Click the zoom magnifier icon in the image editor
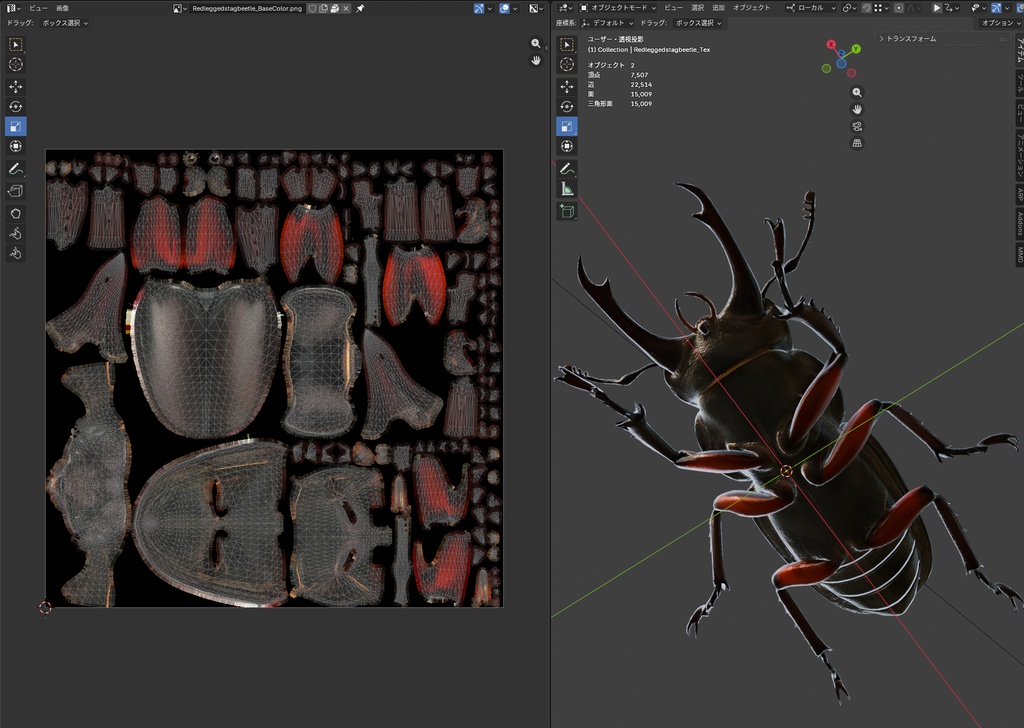 pyautogui.click(x=536, y=43)
